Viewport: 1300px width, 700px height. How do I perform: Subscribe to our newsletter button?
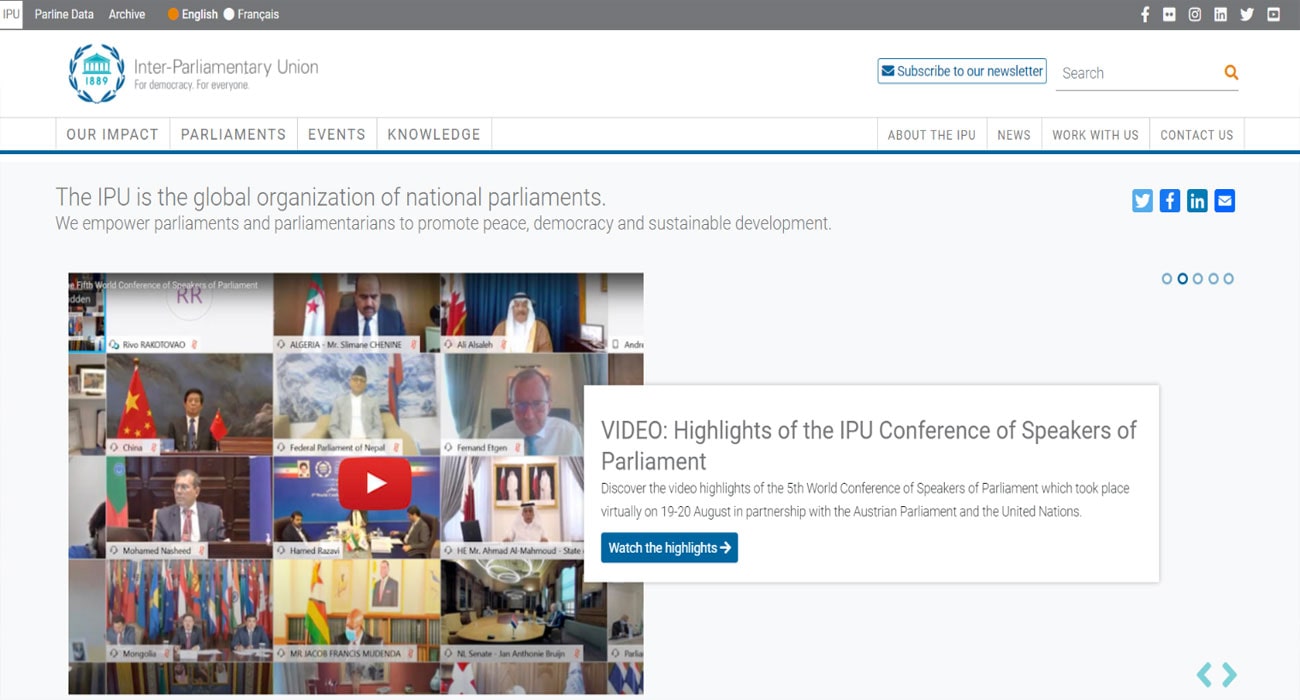click(962, 71)
